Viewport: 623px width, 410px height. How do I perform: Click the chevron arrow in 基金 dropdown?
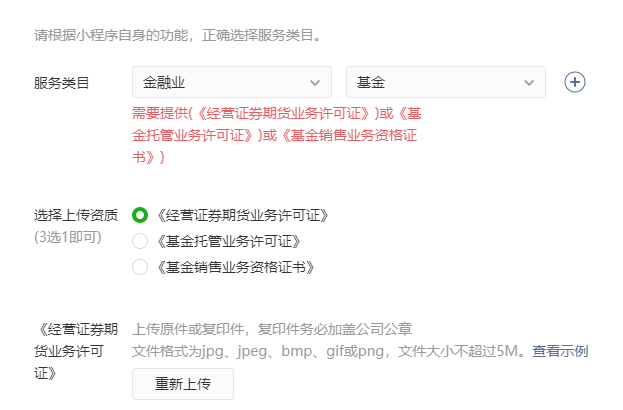[528, 83]
